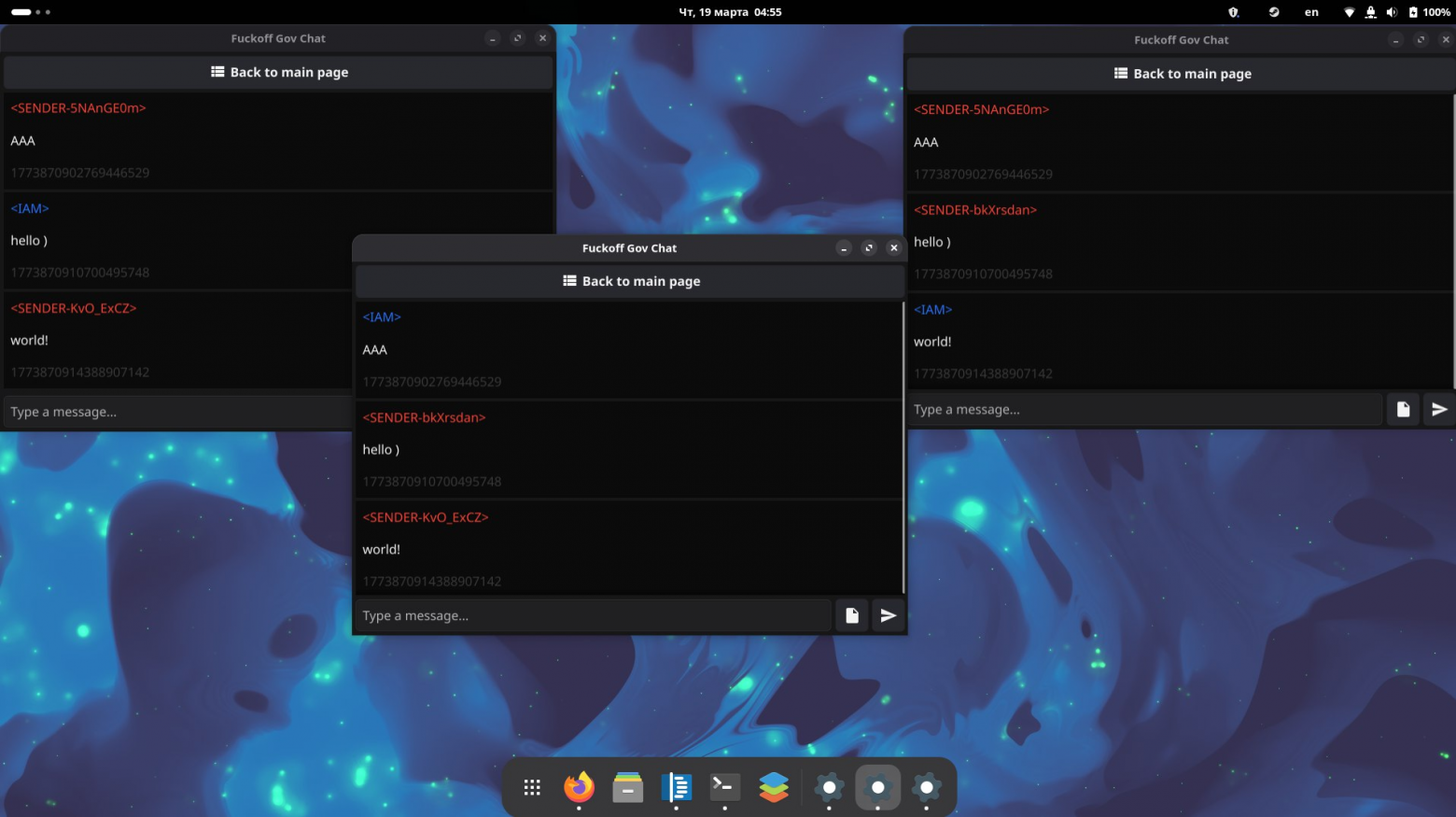
Task: Select '<SENDER-5NAnGE0m>' in the right window
Action: tap(982, 110)
